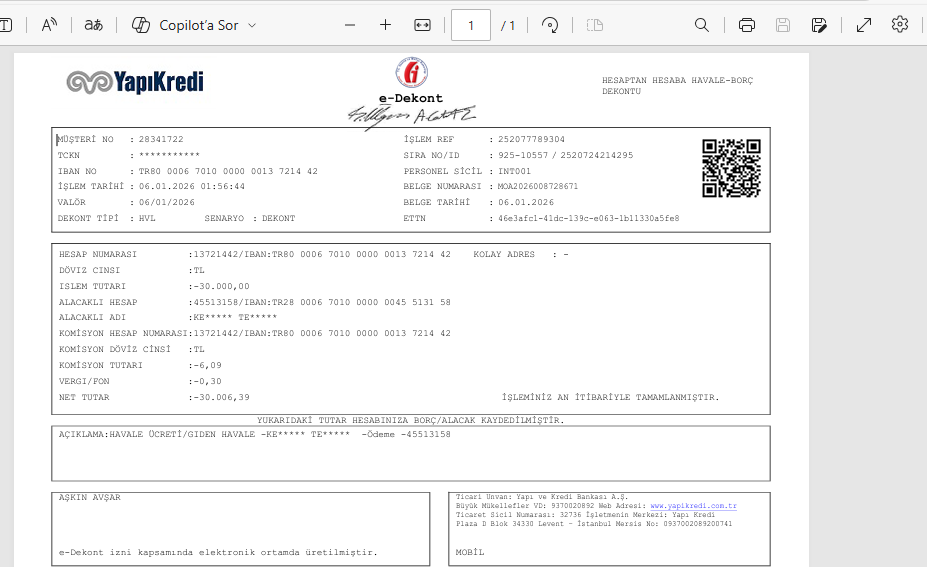Click the Page view icon
This screenshot has height=567, width=927.
coord(595,25)
